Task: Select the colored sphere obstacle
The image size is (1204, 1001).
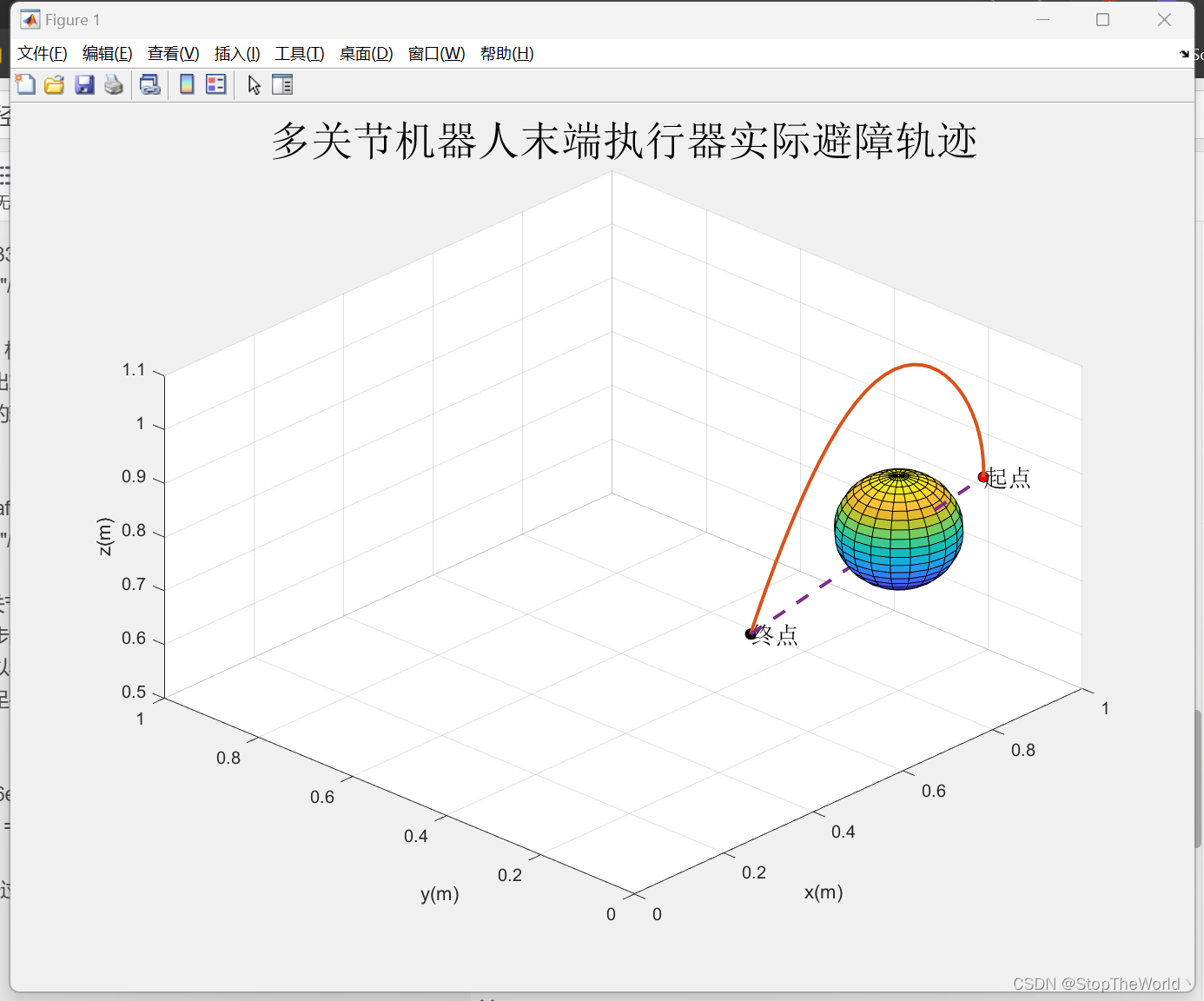Action: point(898,529)
